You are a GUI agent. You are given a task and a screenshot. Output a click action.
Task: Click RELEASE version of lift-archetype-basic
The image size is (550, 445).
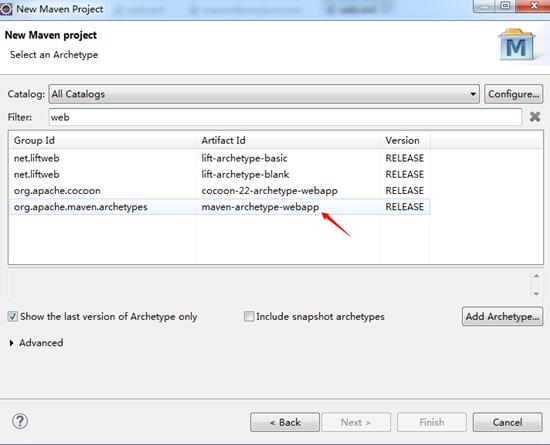tap(405, 158)
